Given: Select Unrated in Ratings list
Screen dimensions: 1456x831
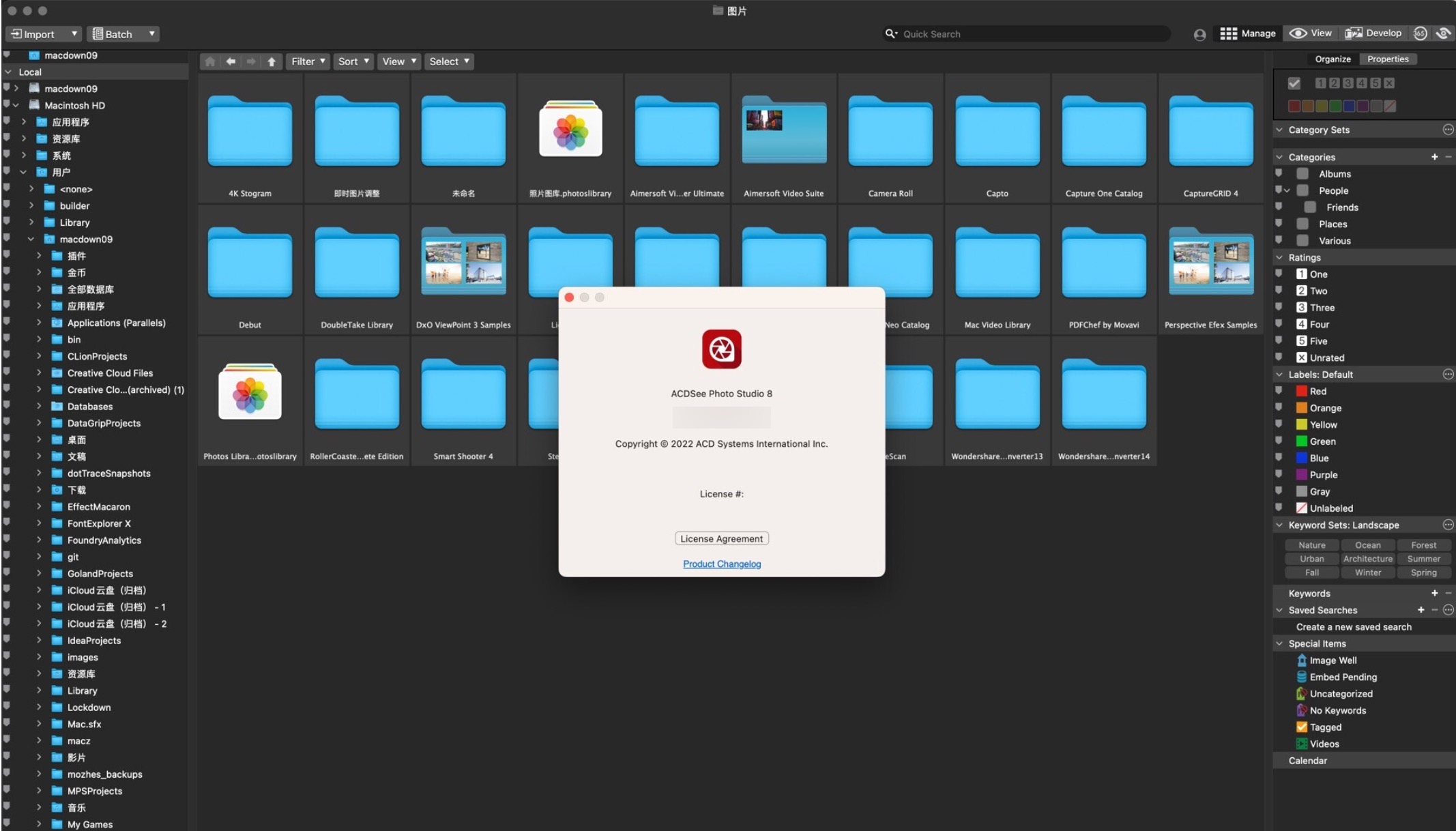Looking at the screenshot, I should [x=1320, y=358].
